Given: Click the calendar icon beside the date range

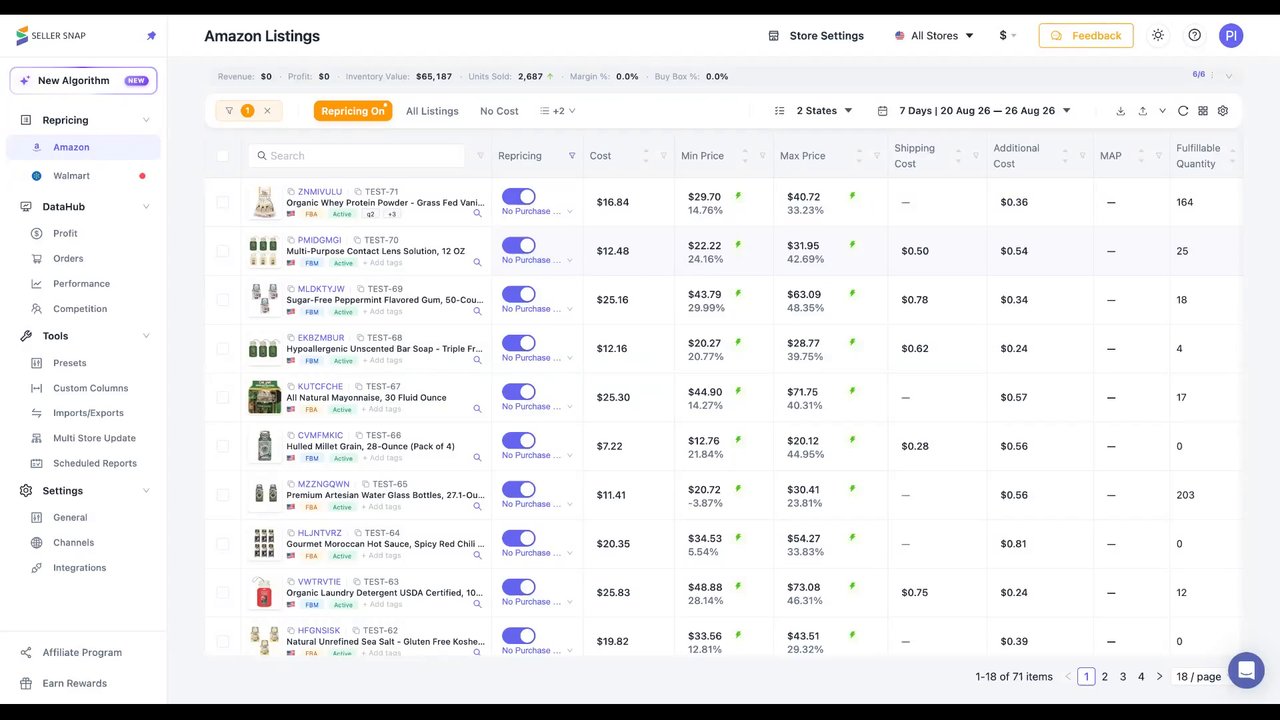Looking at the screenshot, I should coord(882,111).
